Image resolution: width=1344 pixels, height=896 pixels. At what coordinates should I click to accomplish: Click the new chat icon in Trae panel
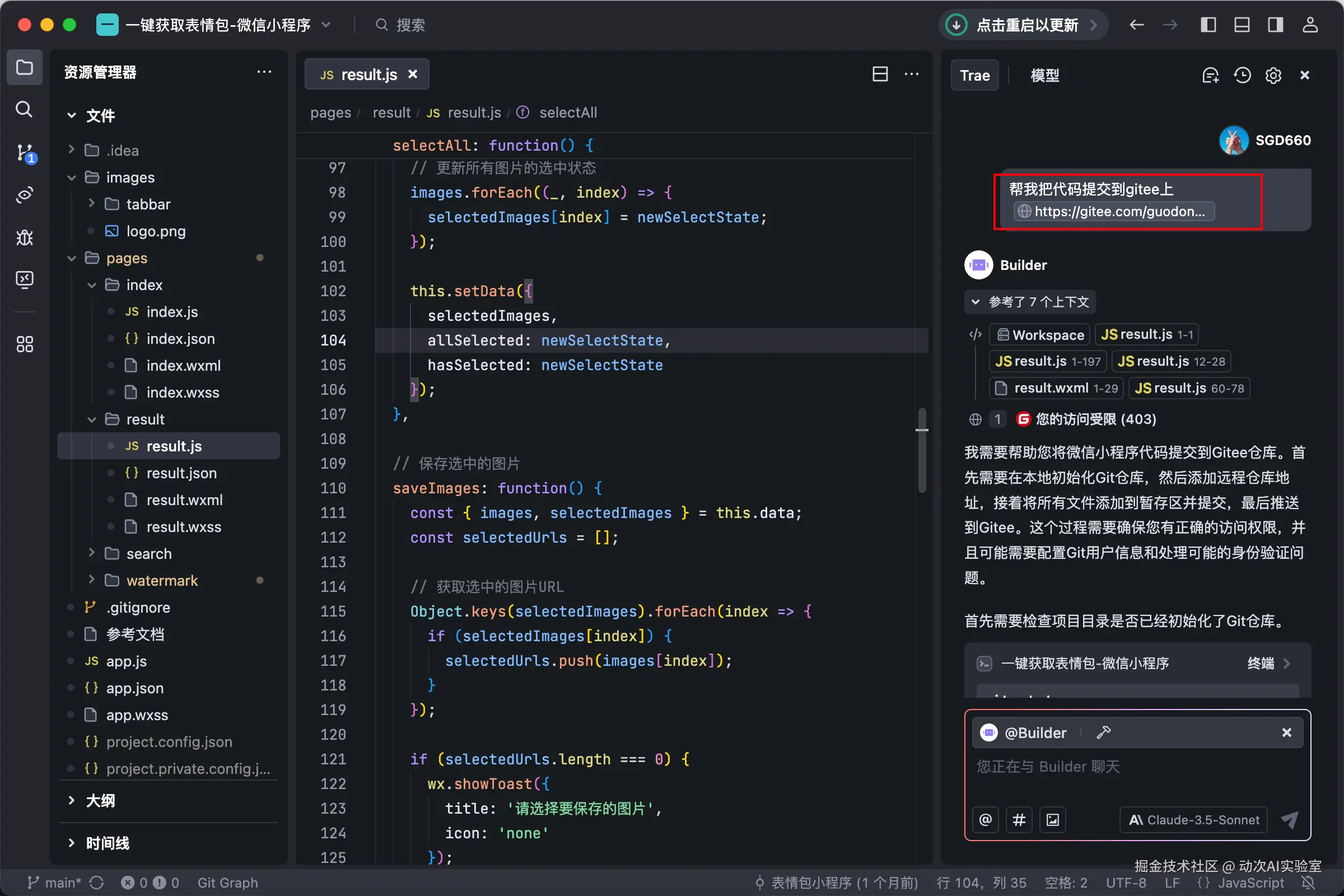coord(1210,76)
